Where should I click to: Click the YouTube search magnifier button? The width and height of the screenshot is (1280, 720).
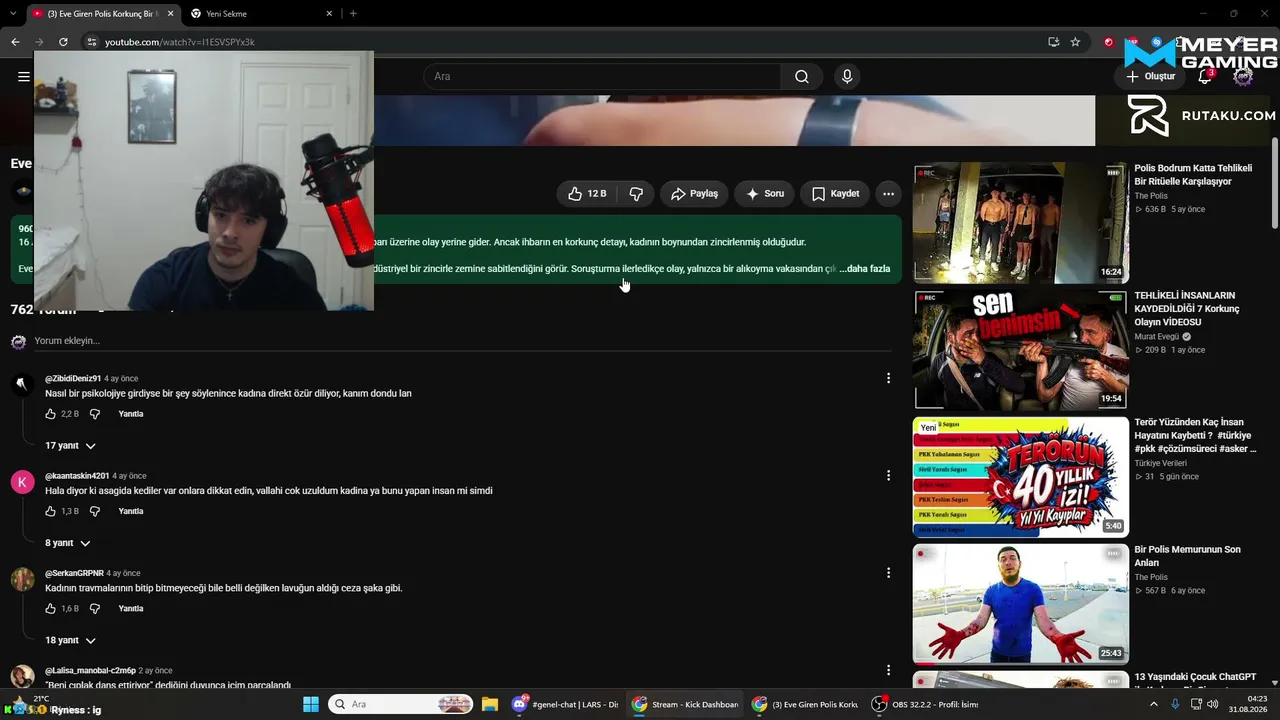(802, 77)
